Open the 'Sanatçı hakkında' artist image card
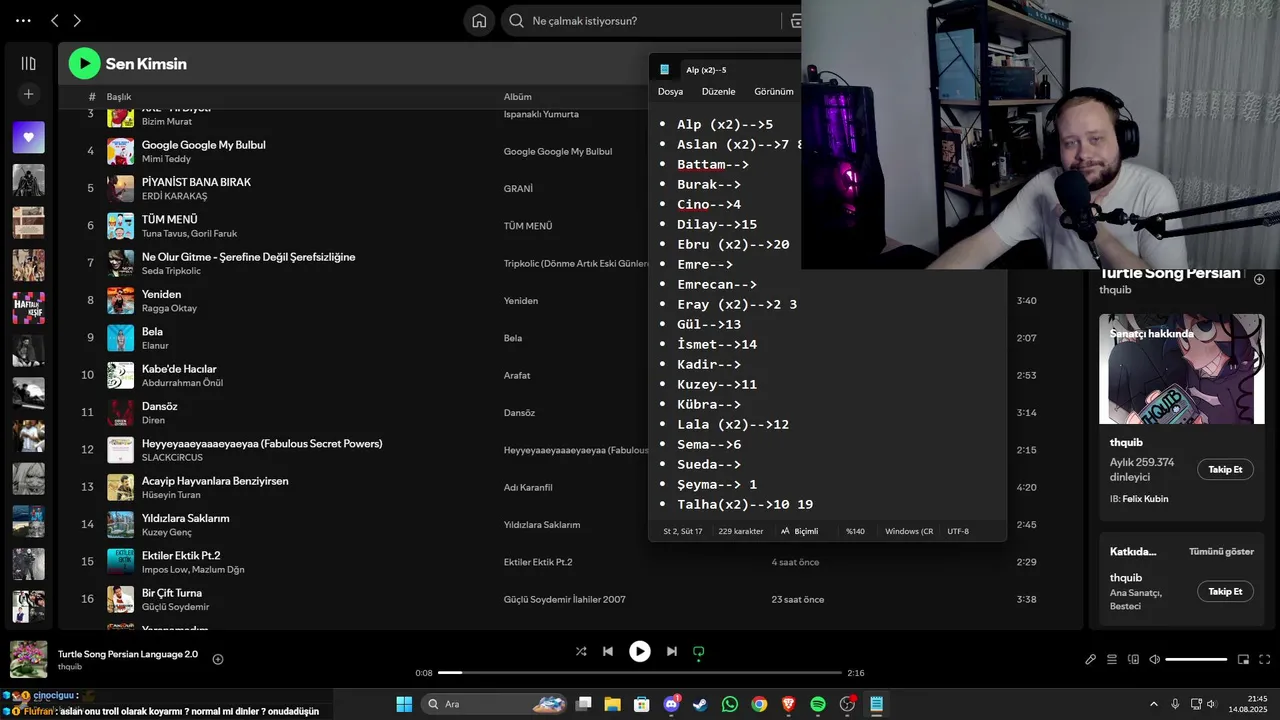This screenshot has height=720, width=1280. [x=1181, y=369]
